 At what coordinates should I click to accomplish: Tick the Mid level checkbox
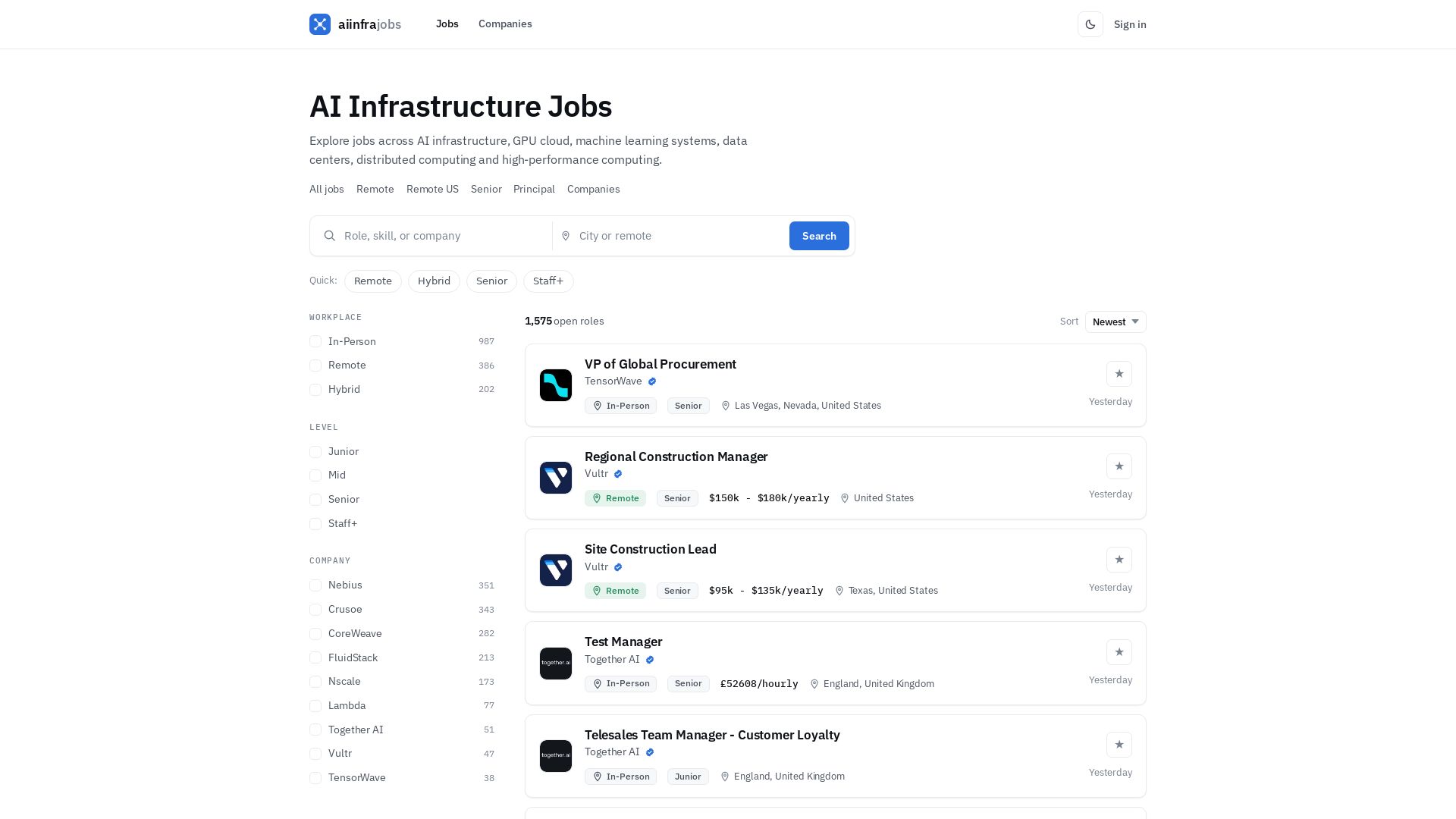(x=315, y=475)
